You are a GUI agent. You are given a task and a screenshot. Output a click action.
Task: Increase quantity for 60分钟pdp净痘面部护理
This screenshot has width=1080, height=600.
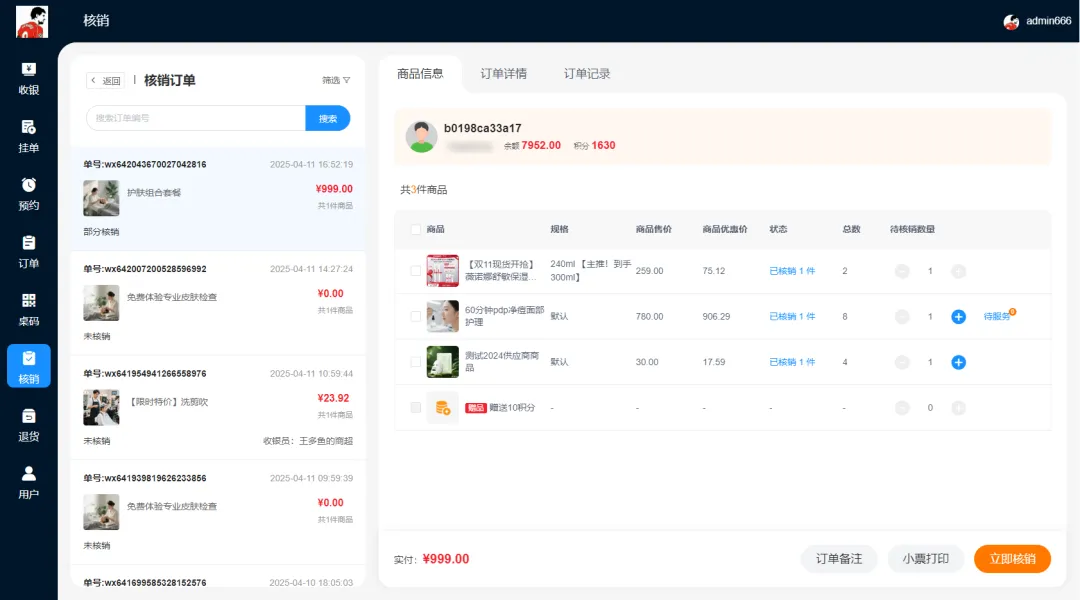[x=958, y=317]
